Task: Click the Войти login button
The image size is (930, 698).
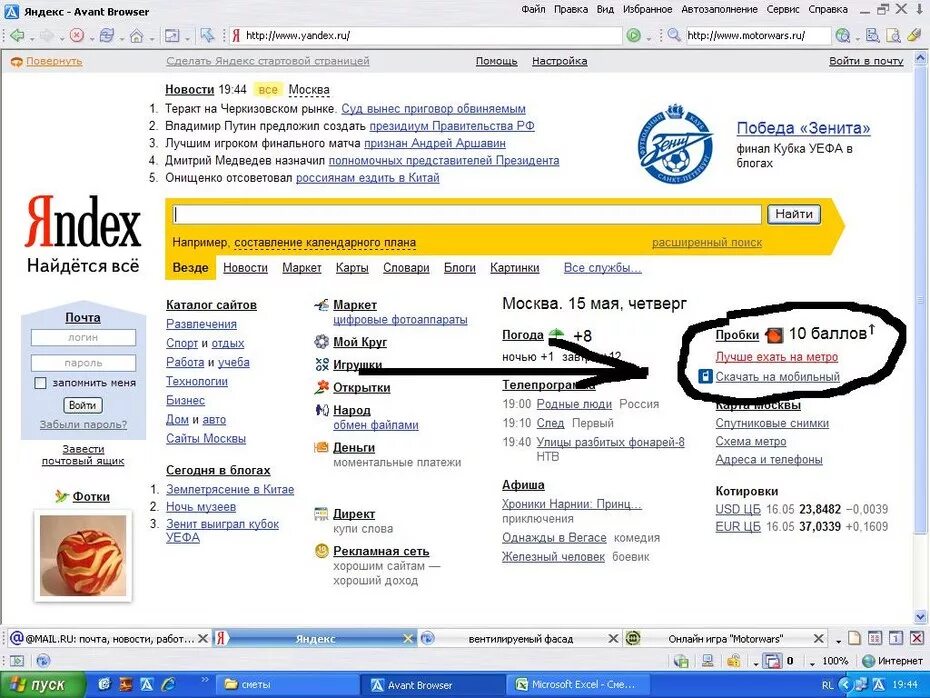Action: [82, 405]
